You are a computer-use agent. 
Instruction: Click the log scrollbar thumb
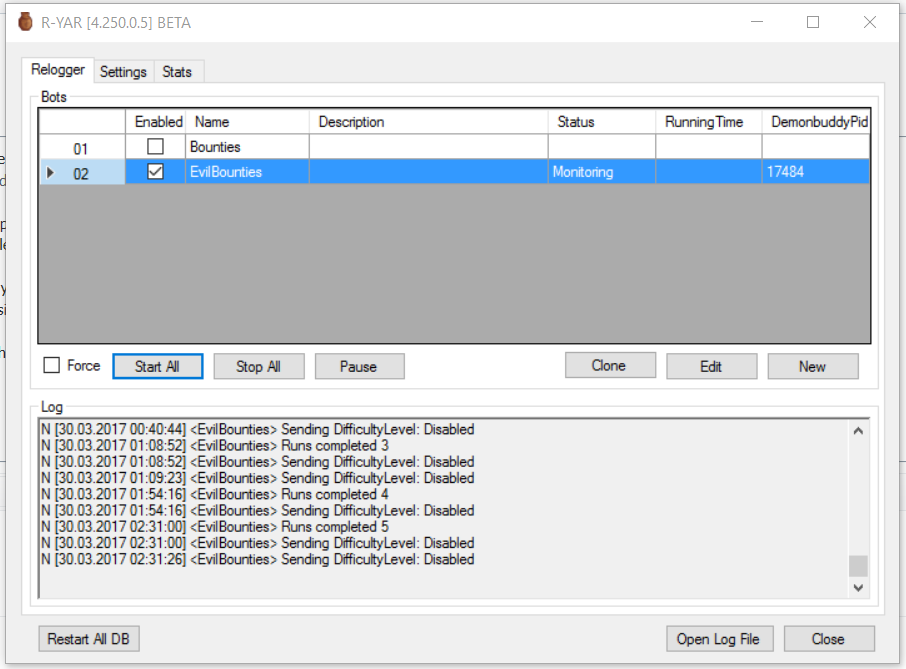click(x=858, y=566)
